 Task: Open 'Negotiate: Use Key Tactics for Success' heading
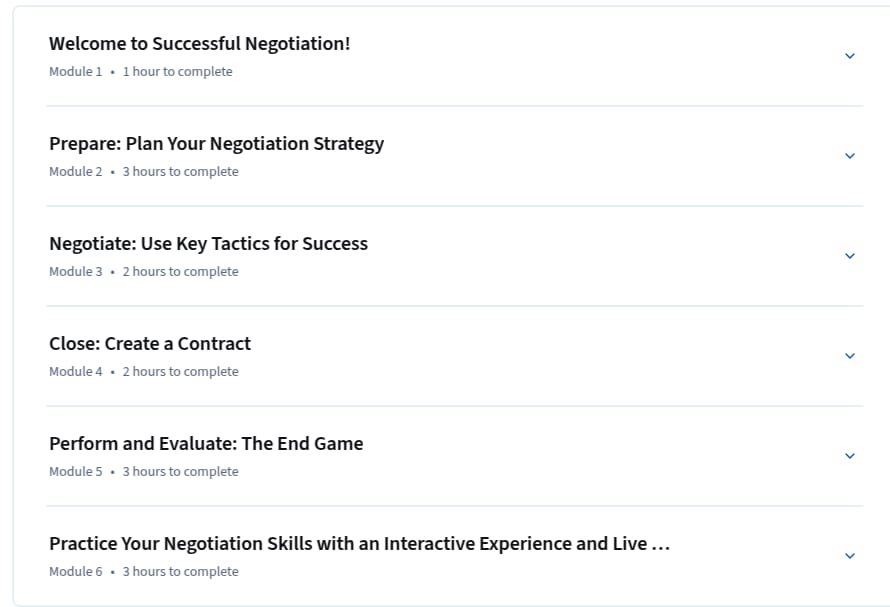[x=208, y=244]
